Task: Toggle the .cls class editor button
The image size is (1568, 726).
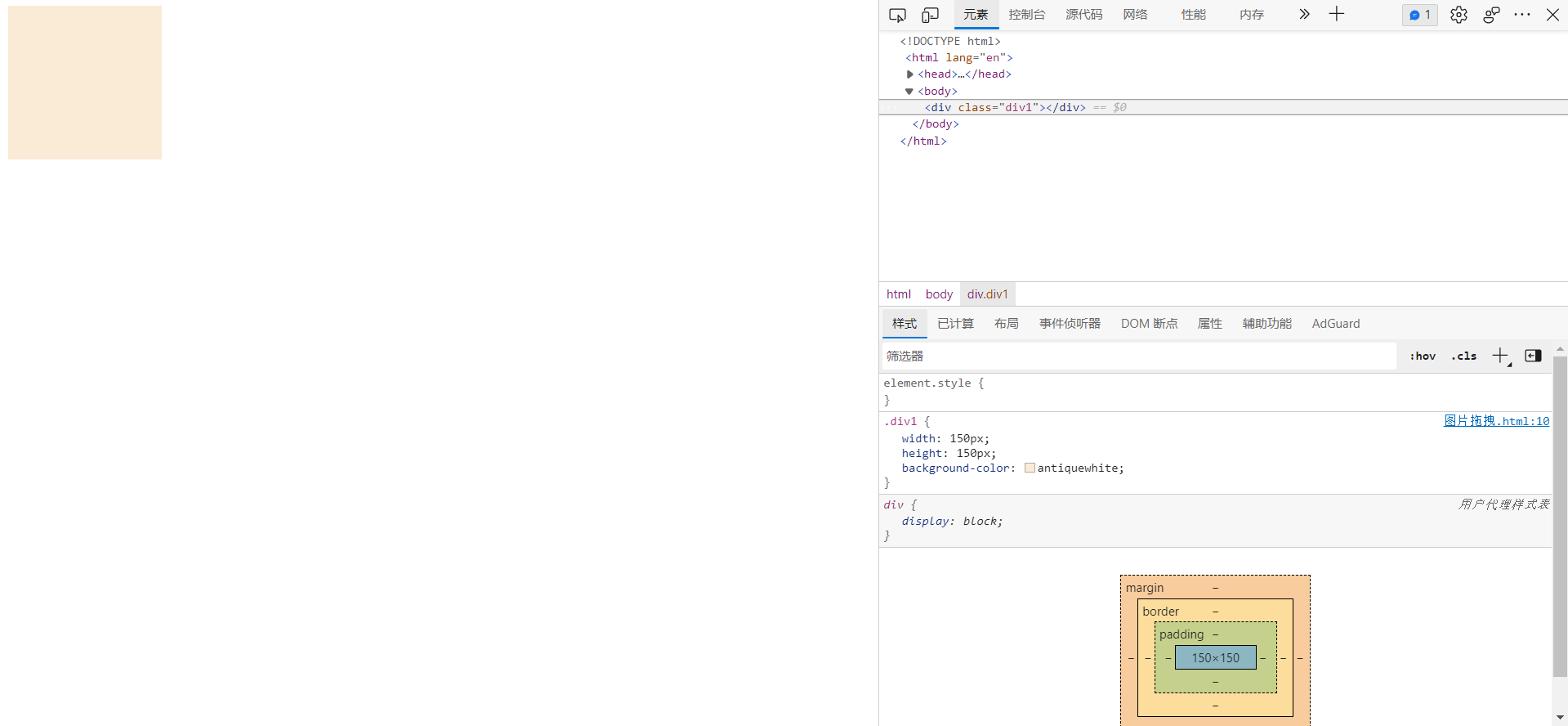Action: [x=1463, y=356]
